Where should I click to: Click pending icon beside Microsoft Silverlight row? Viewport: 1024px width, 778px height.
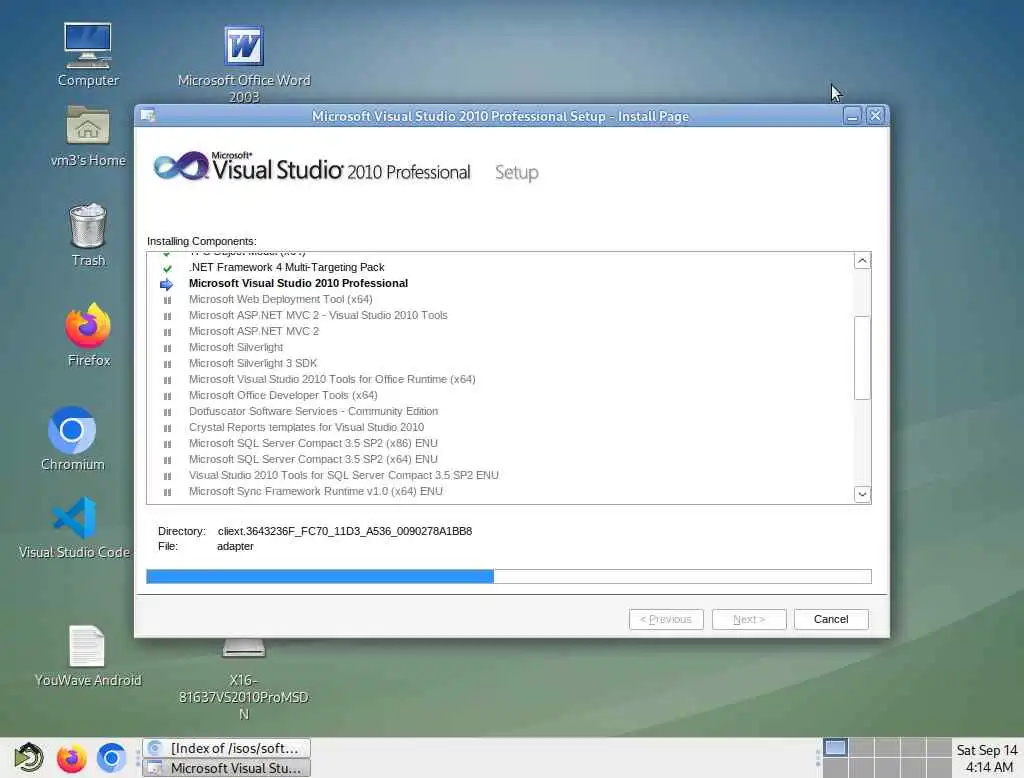coord(167,348)
